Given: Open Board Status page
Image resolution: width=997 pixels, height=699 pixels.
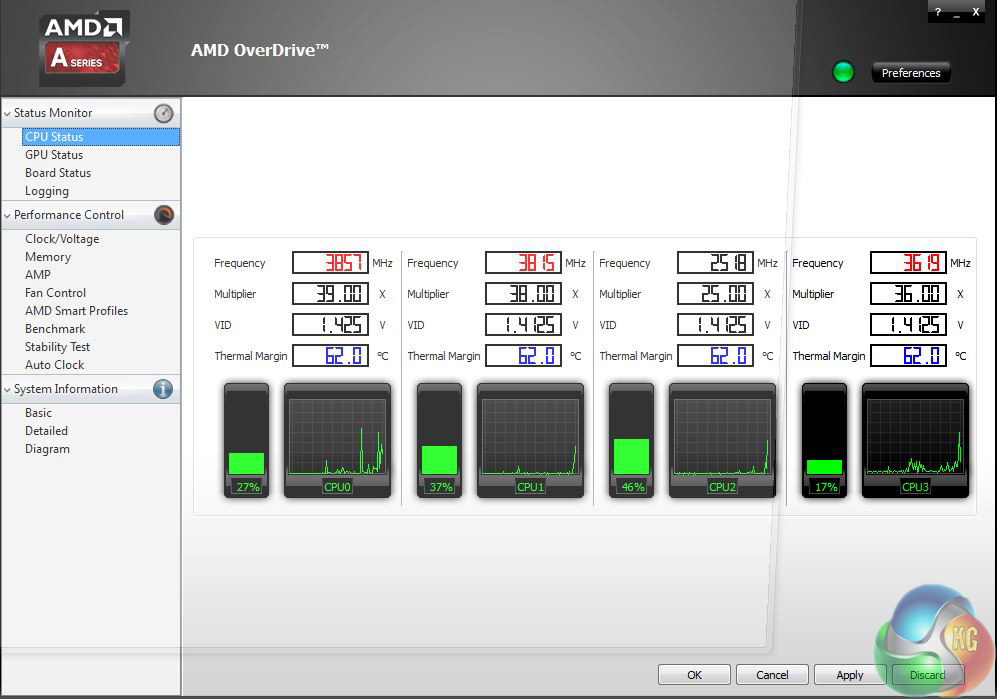Looking at the screenshot, I should [58, 173].
